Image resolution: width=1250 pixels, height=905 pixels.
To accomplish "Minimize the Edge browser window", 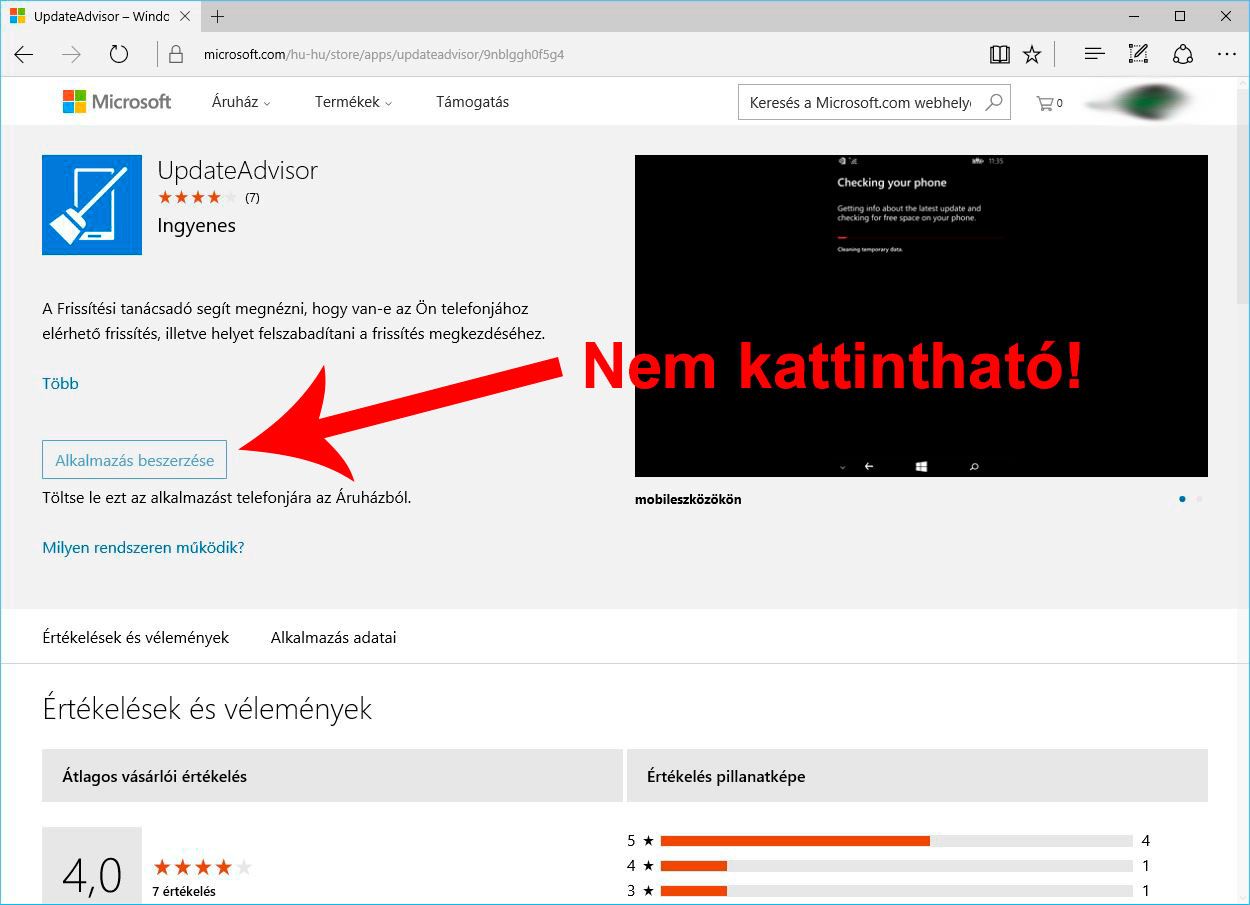I will [1133, 17].
